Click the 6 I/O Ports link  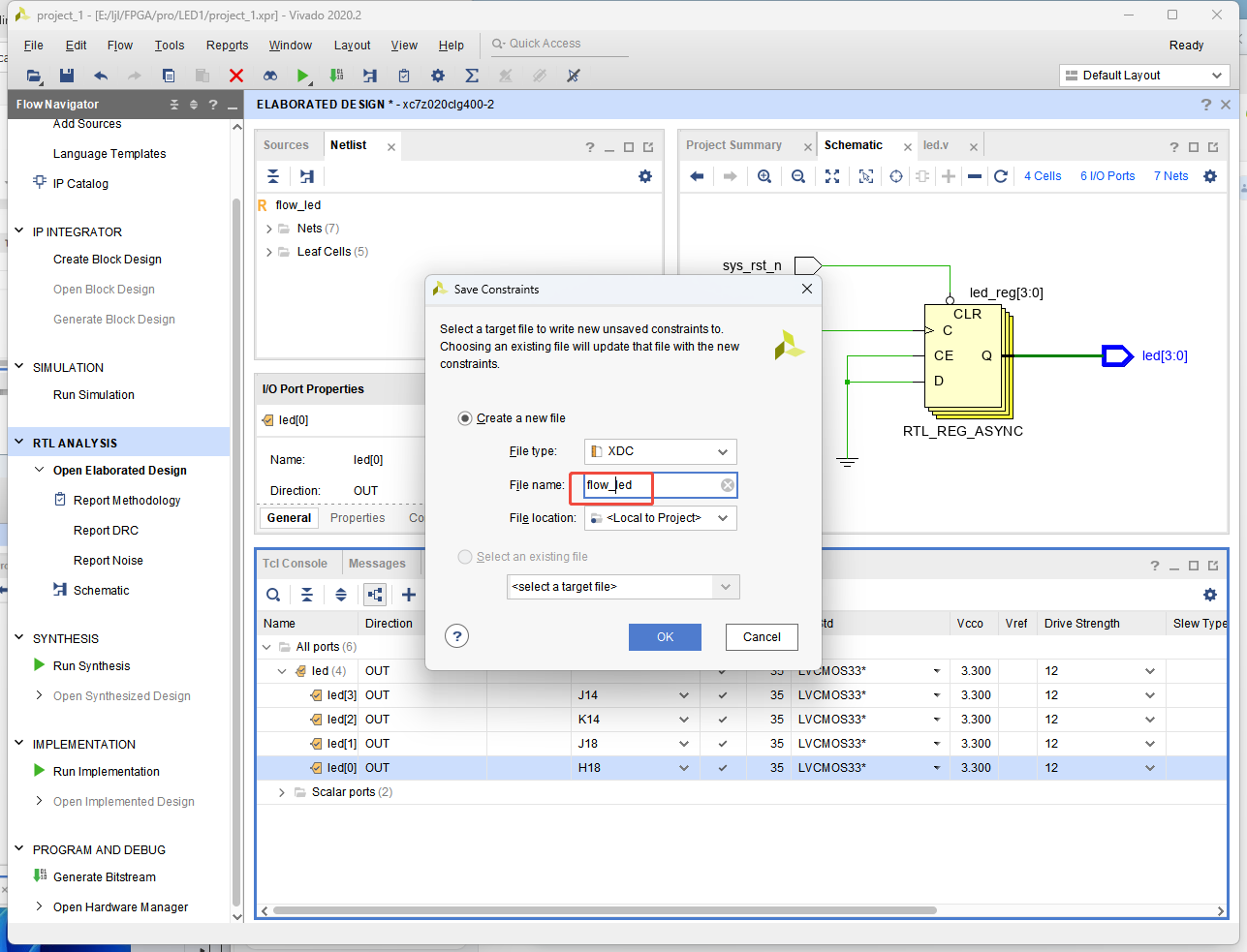click(1107, 176)
